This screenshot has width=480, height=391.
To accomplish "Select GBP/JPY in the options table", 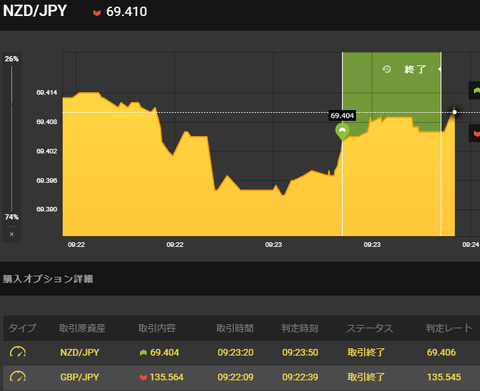I will [x=80, y=377].
